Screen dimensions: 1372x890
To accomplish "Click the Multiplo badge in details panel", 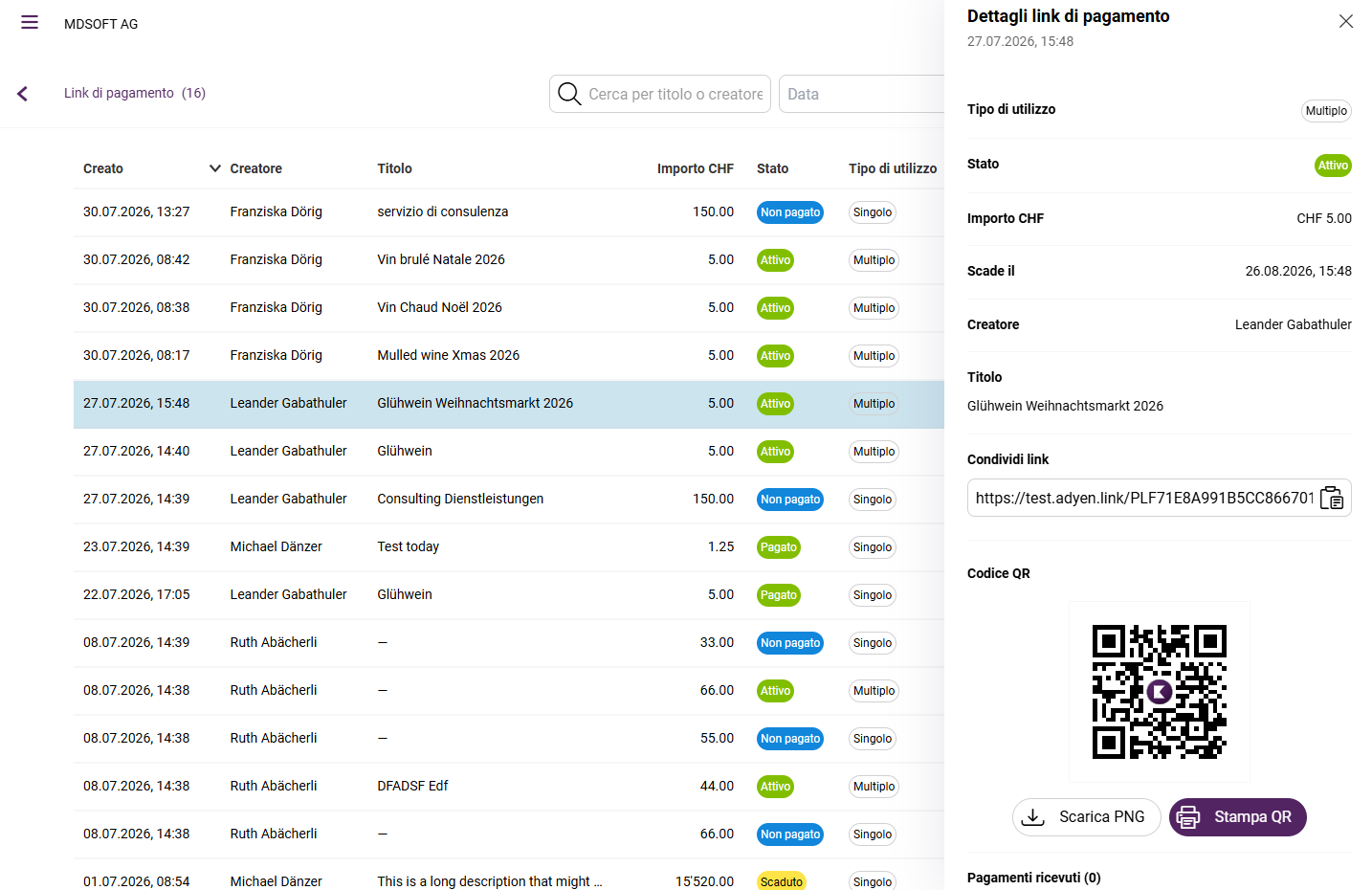I will 1326,111.
